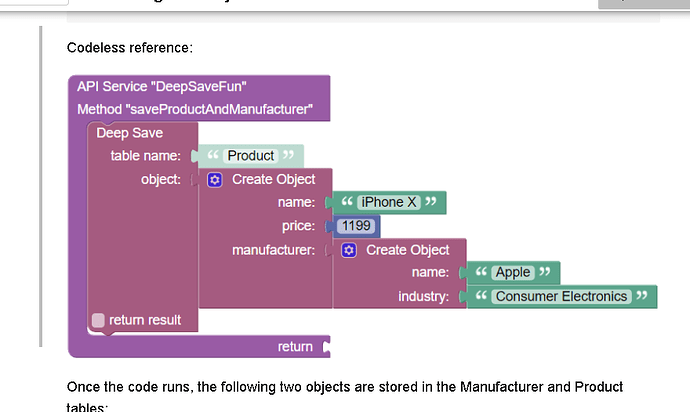690x412 pixels.
Task: Click the "industry:" field label
Action: click(x=424, y=296)
